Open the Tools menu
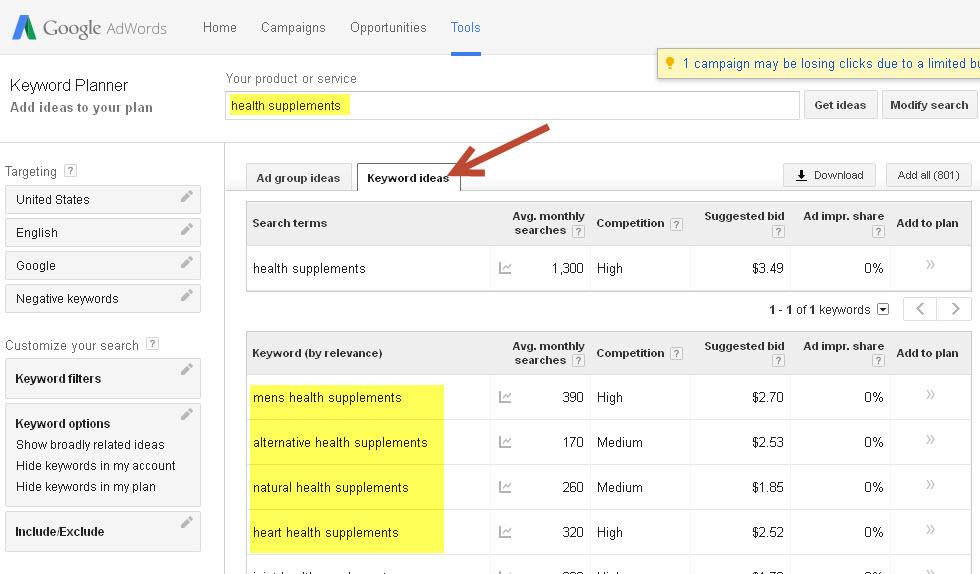Screen dimensions: 980x574 466,28
